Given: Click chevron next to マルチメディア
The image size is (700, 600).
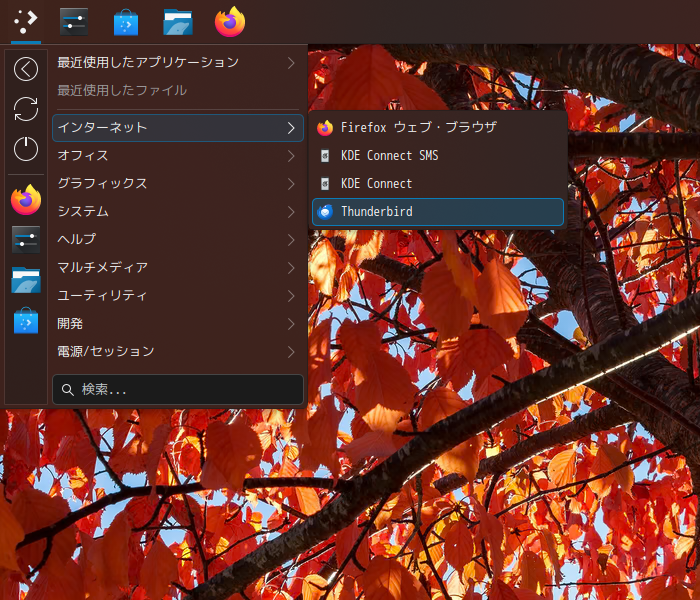Looking at the screenshot, I should 291,268.
